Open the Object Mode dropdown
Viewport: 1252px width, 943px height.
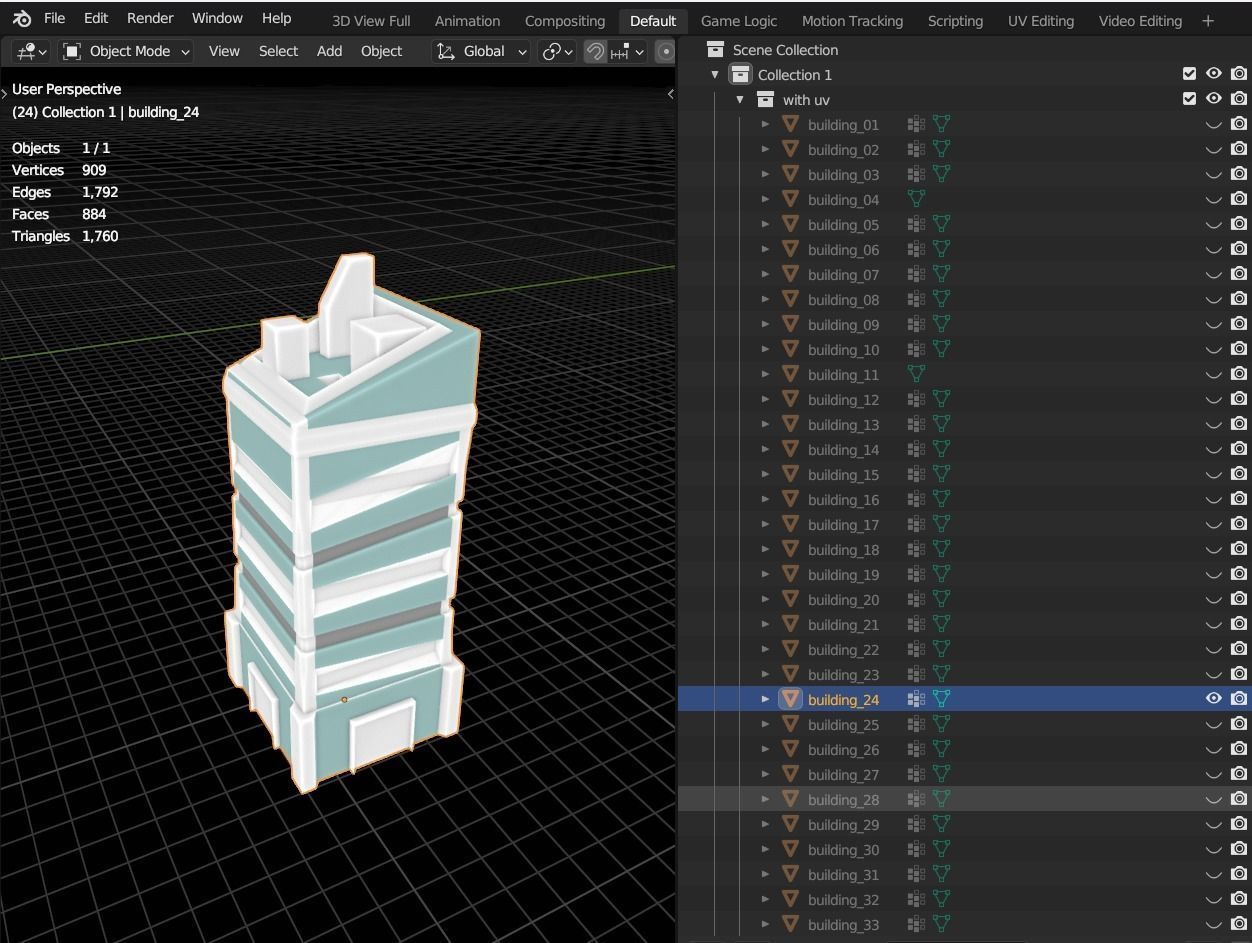[x=127, y=51]
